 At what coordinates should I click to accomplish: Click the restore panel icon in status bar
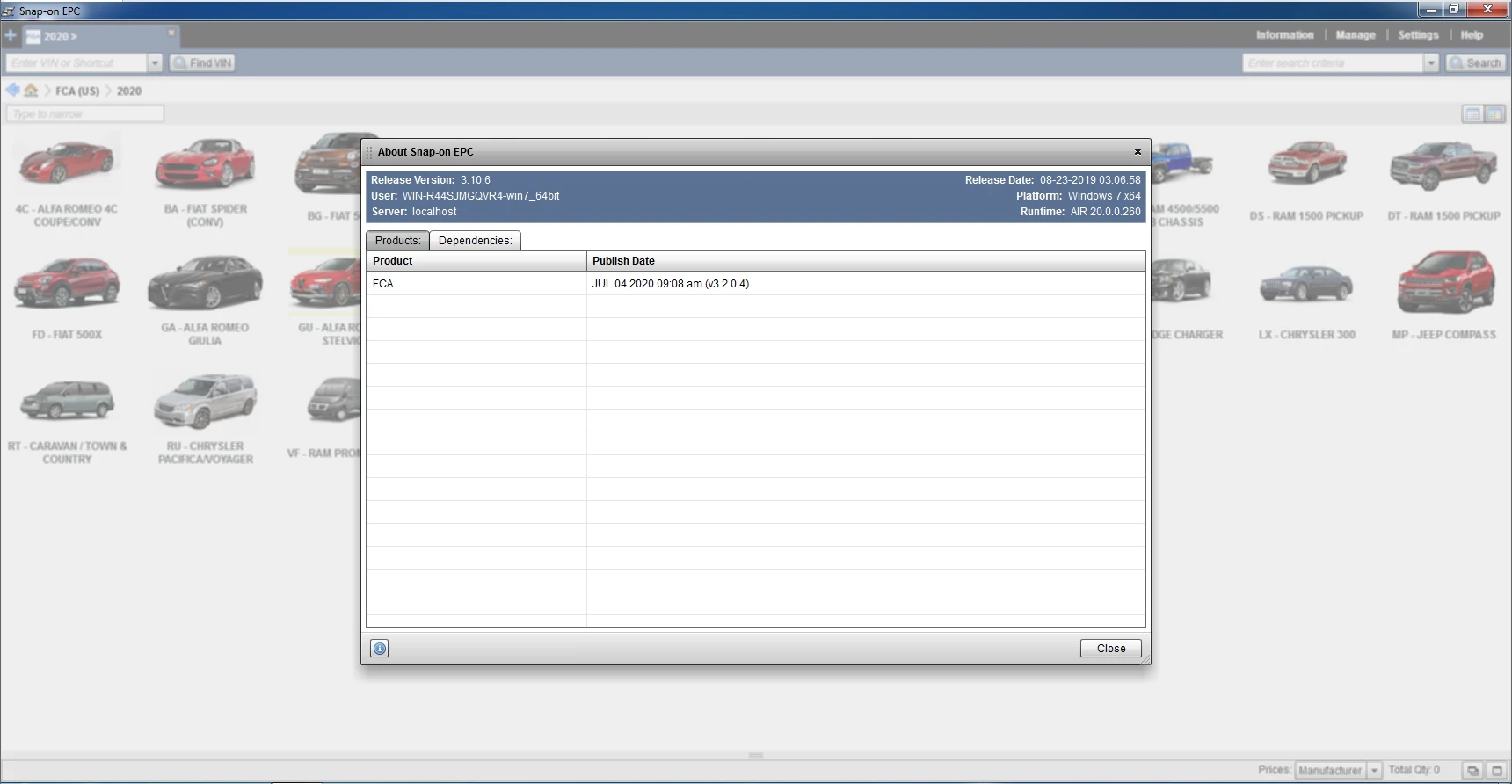pos(1473,771)
